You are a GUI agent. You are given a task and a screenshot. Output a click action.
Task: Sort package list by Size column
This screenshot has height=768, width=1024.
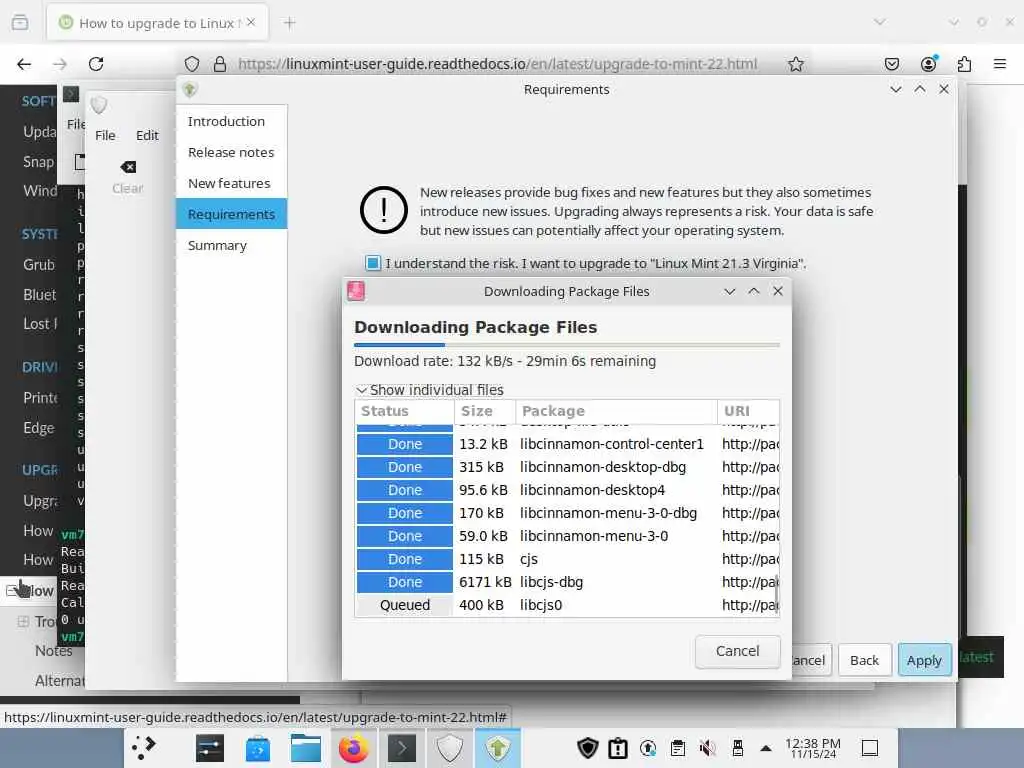(x=485, y=411)
